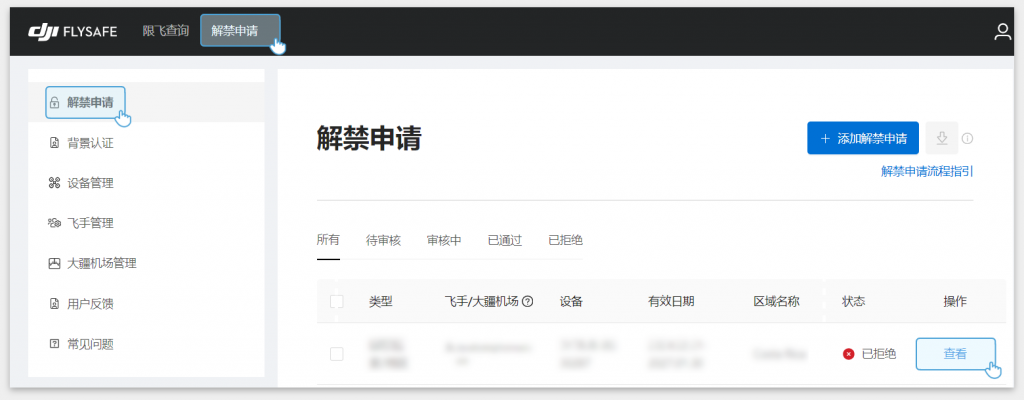Click the 状态 column header

click(854, 301)
